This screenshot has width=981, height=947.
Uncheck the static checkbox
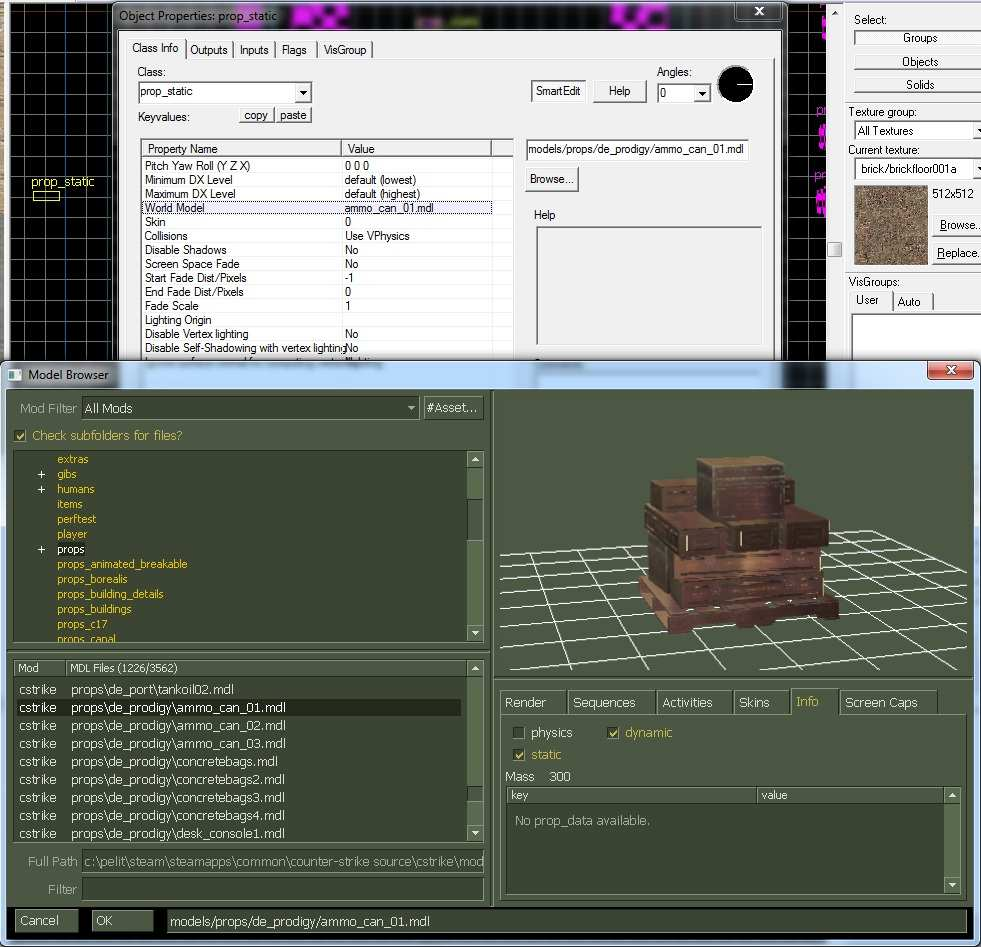(518, 754)
